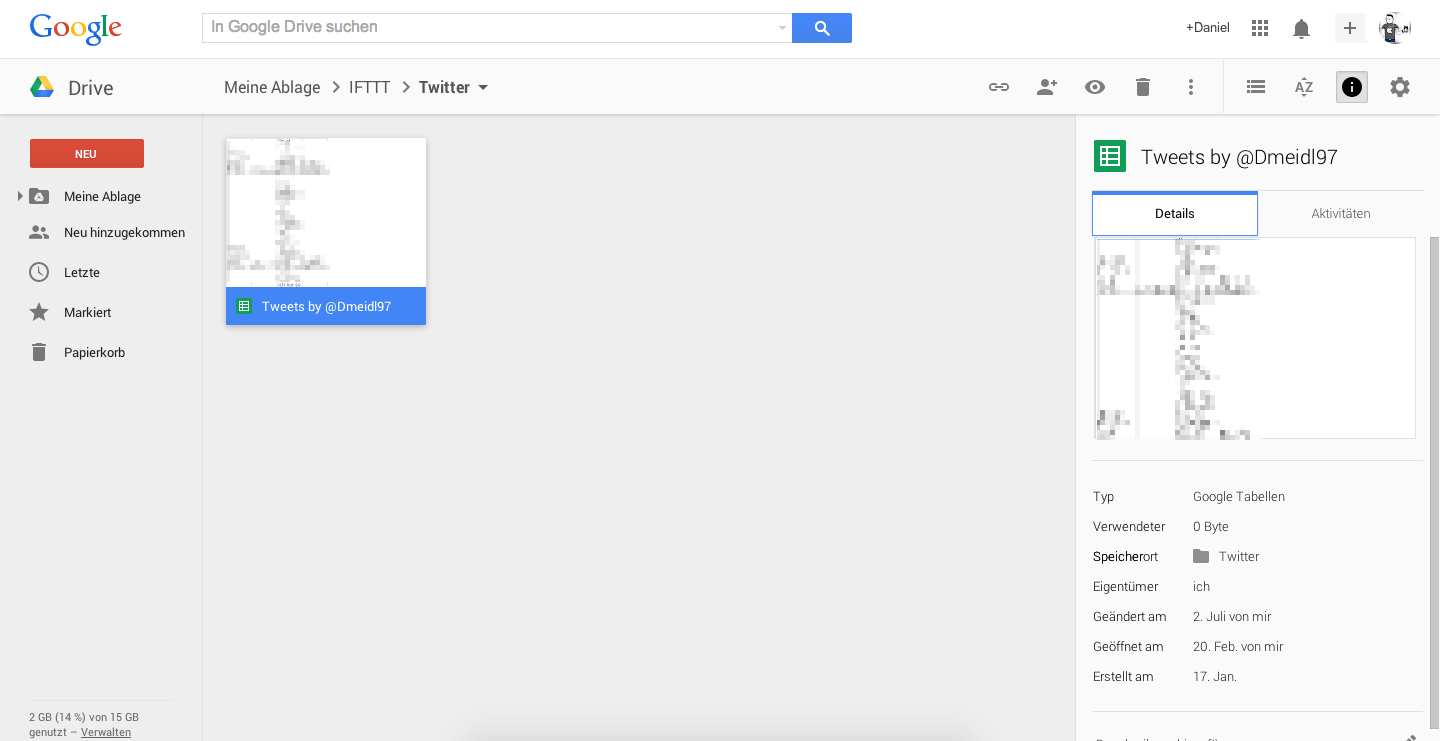Click the 2. Juli von mir value
The image size is (1440, 741).
coord(1232,616)
